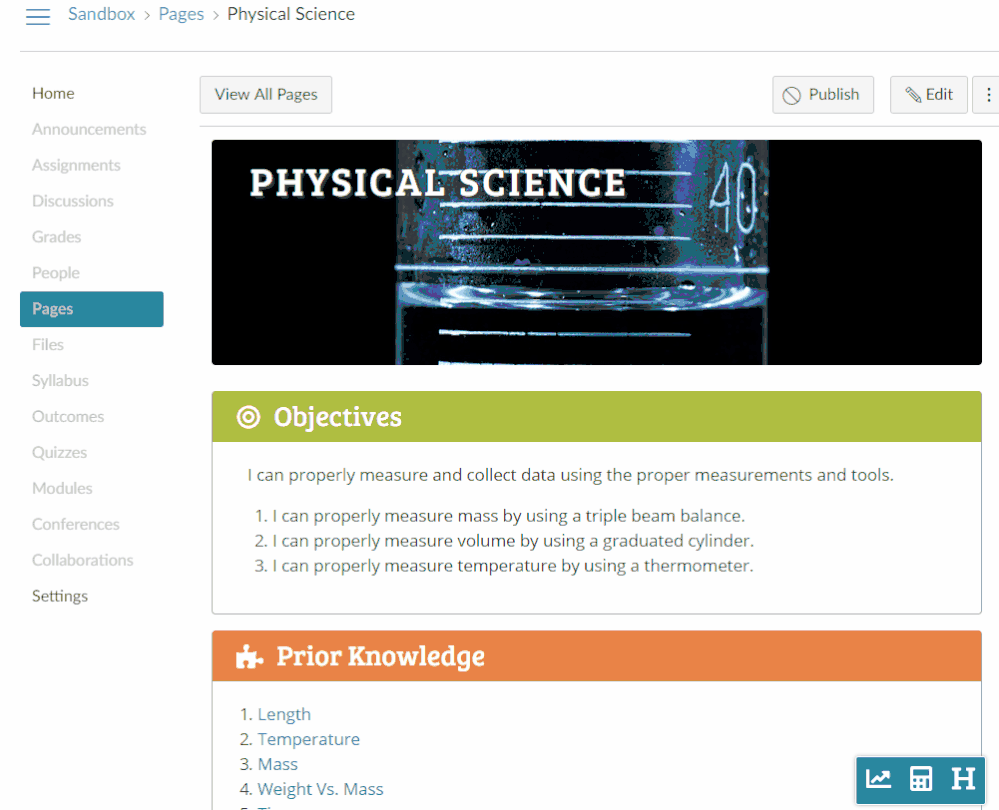
Task: Open Home in course navigation
Action: (x=53, y=93)
